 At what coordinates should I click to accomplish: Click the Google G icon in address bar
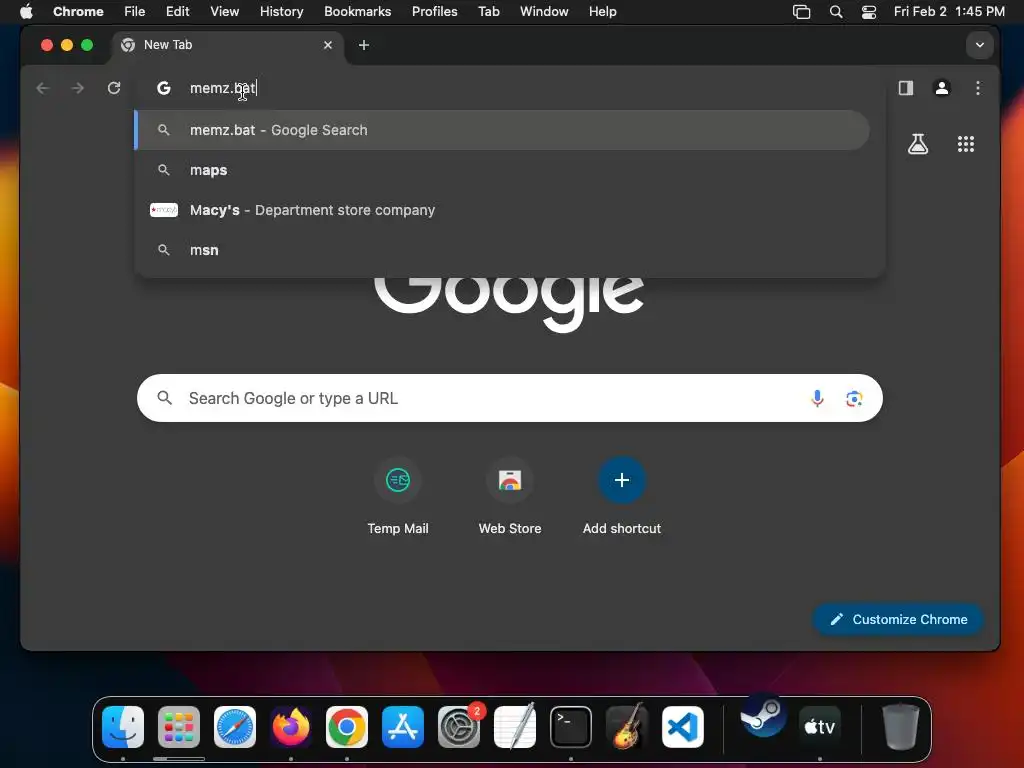click(164, 88)
